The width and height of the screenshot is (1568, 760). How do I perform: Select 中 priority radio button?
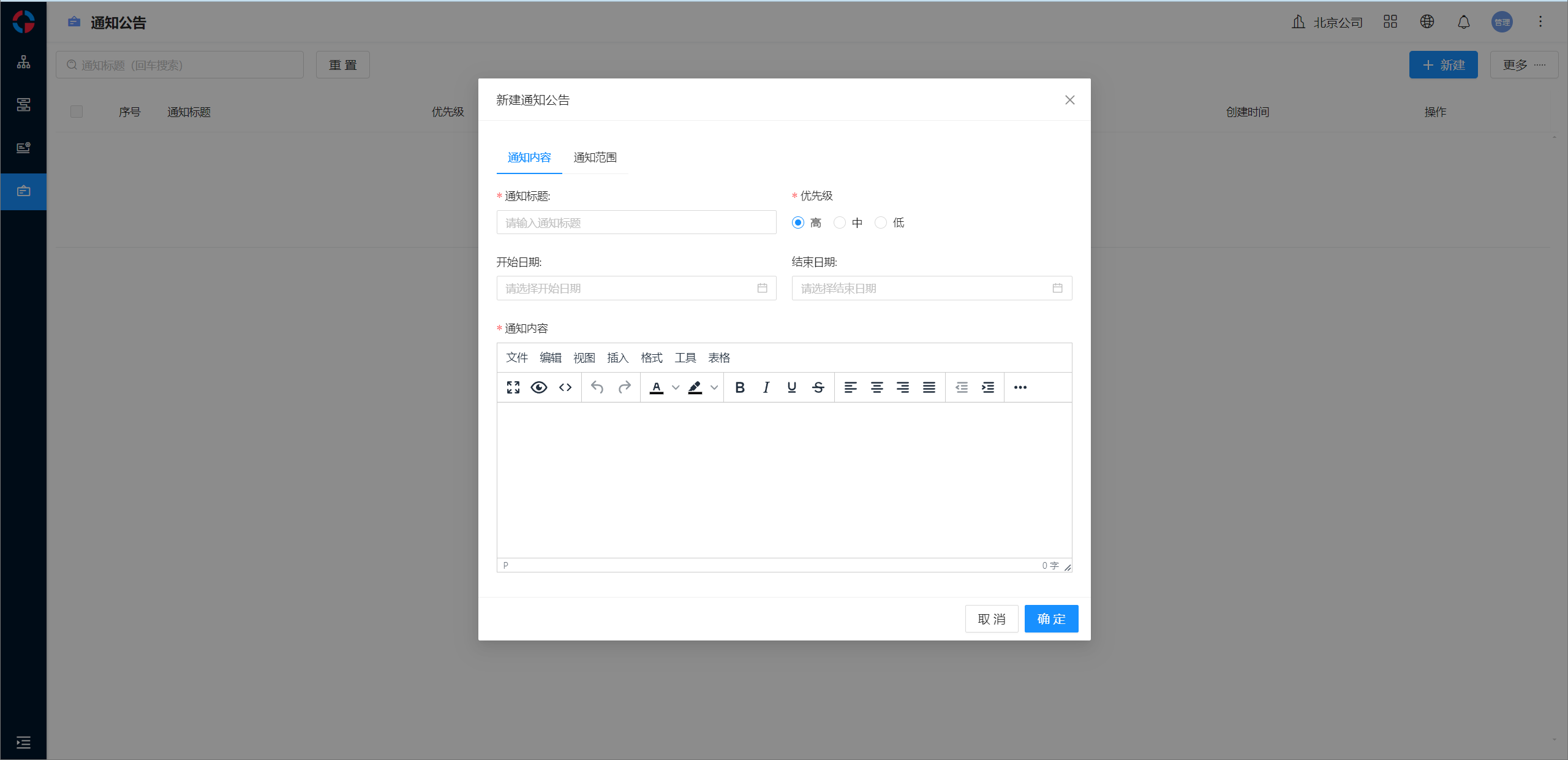(840, 222)
